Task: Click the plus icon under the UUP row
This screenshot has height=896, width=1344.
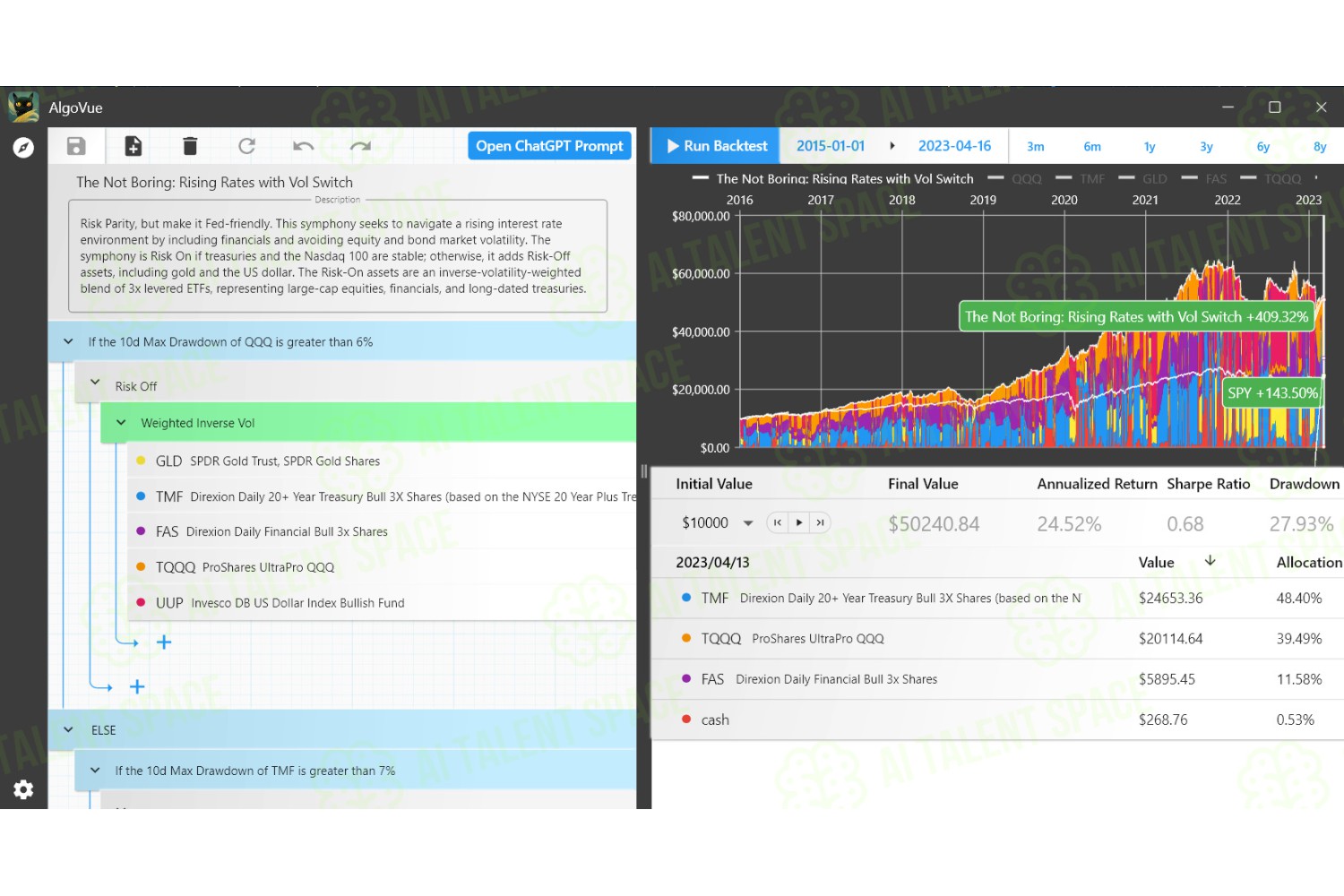Action: pos(164,642)
